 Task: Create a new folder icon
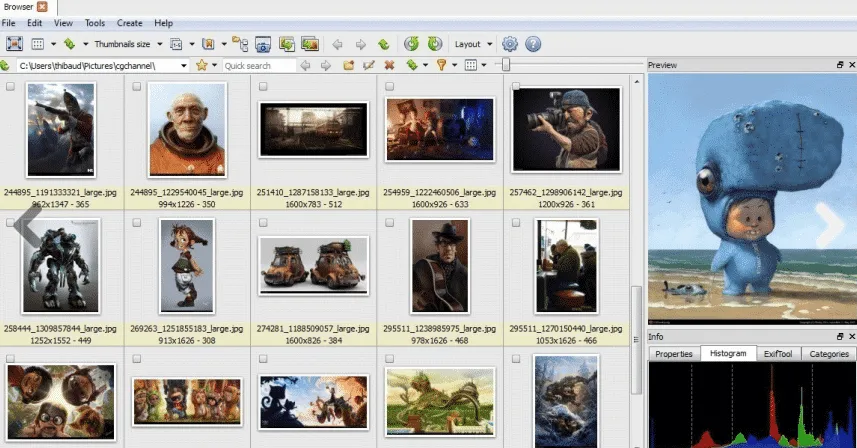coord(348,66)
